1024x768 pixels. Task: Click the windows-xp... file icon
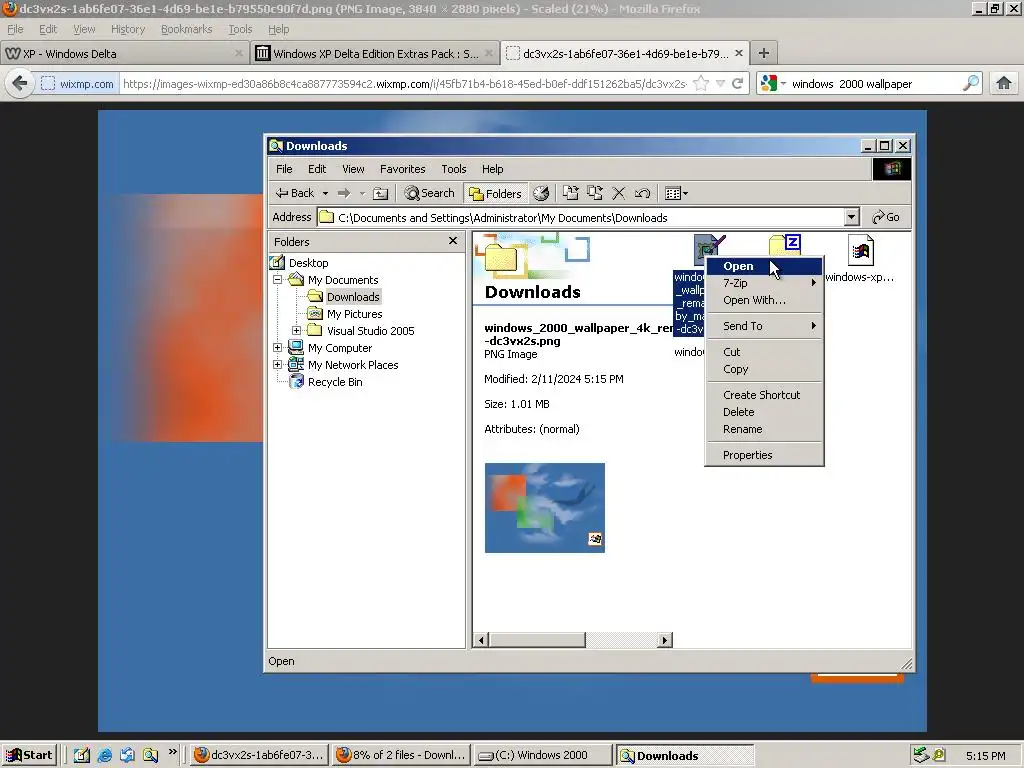[x=861, y=251]
